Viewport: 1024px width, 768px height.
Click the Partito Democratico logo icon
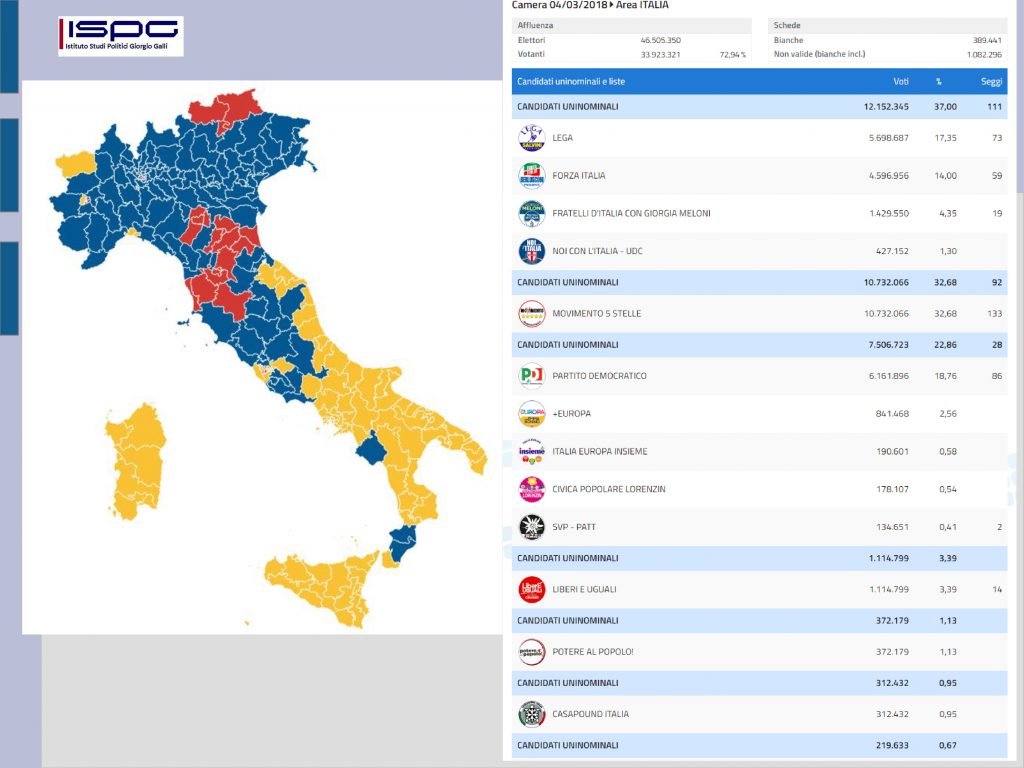pyautogui.click(x=531, y=376)
